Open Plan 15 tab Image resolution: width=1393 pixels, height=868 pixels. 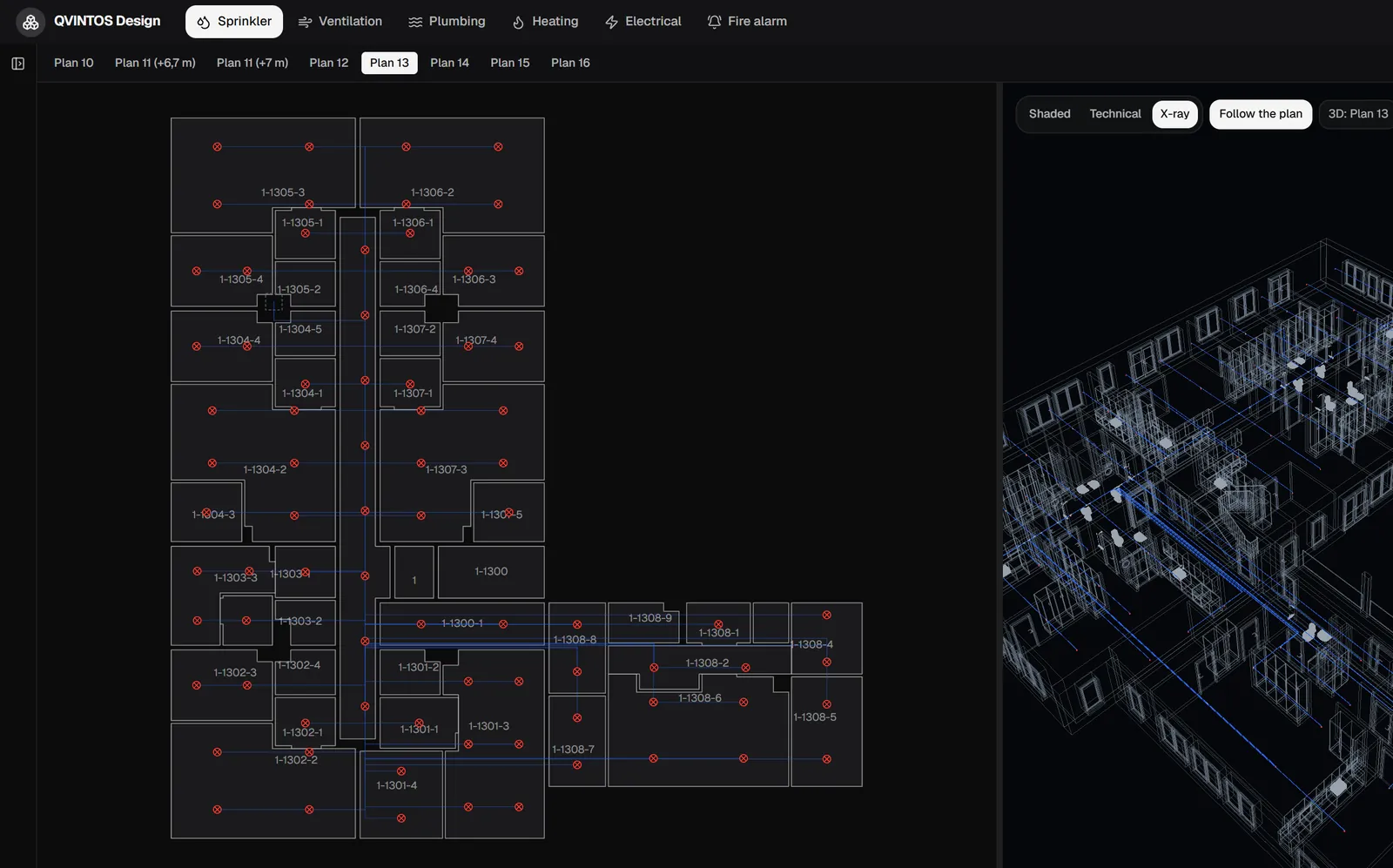510,63
